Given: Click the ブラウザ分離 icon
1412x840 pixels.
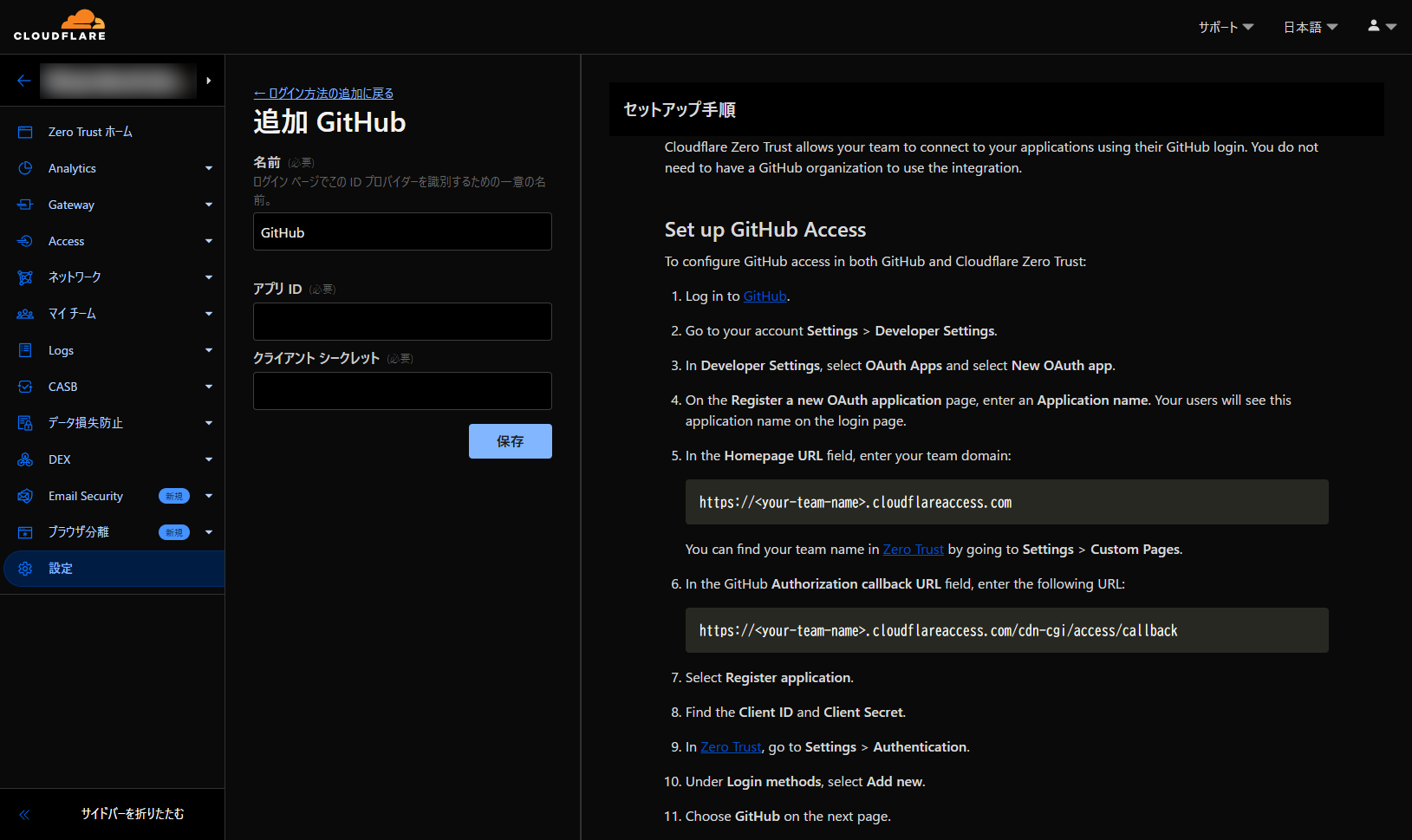Looking at the screenshot, I should [25, 532].
